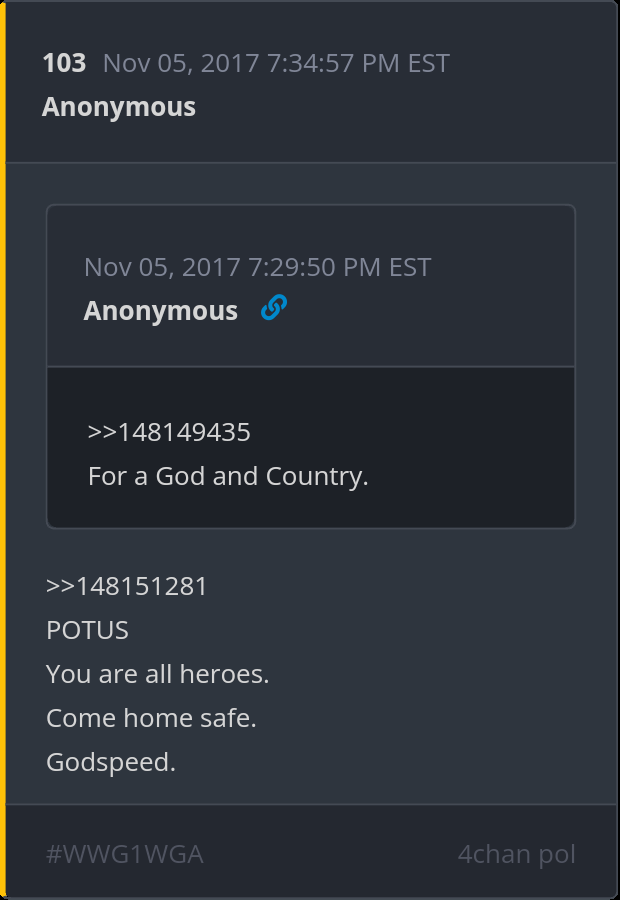Click the yellow left border stripe
620x900 pixels.
[x=3, y=450]
